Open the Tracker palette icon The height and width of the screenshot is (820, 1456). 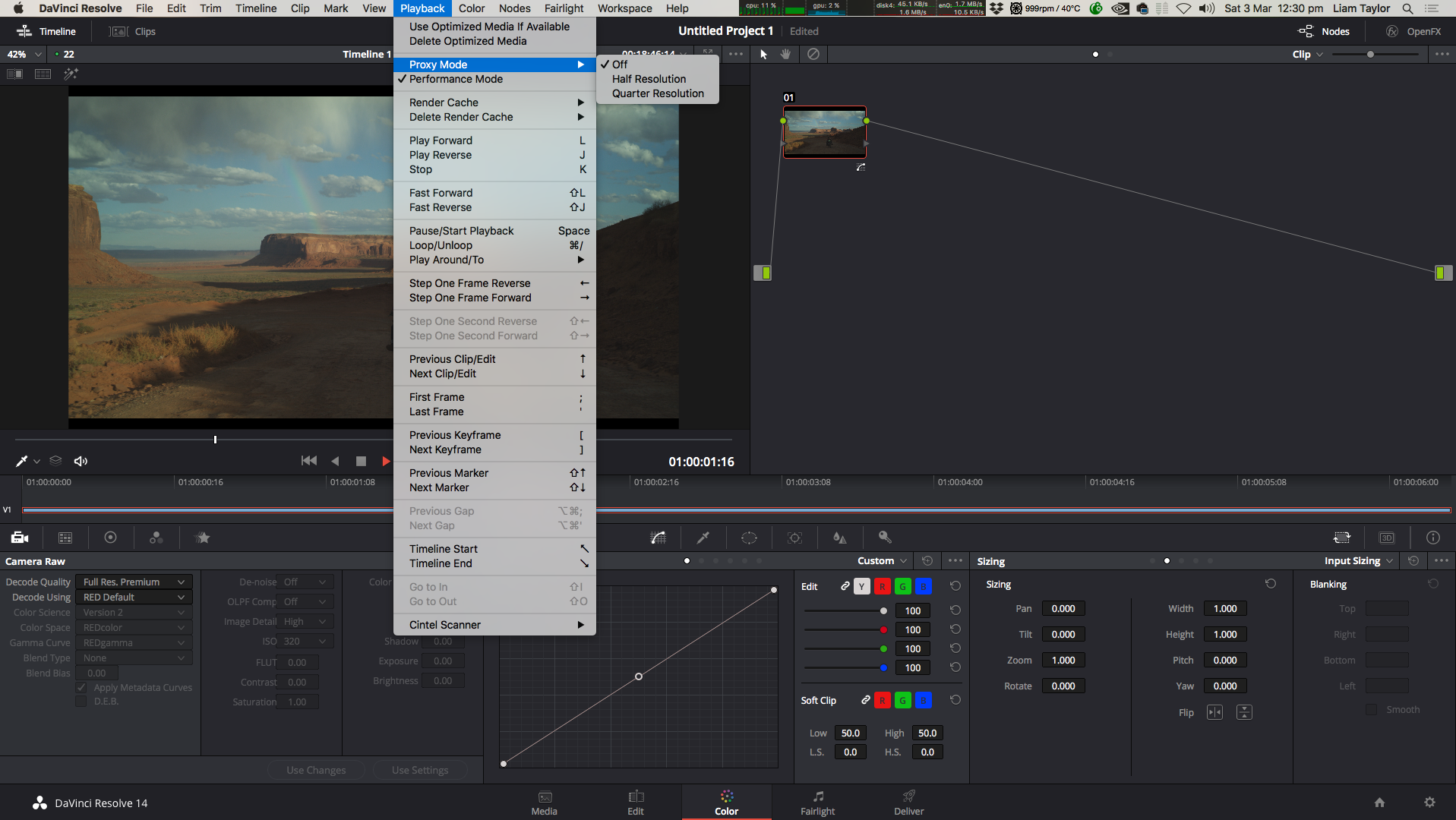(x=794, y=538)
